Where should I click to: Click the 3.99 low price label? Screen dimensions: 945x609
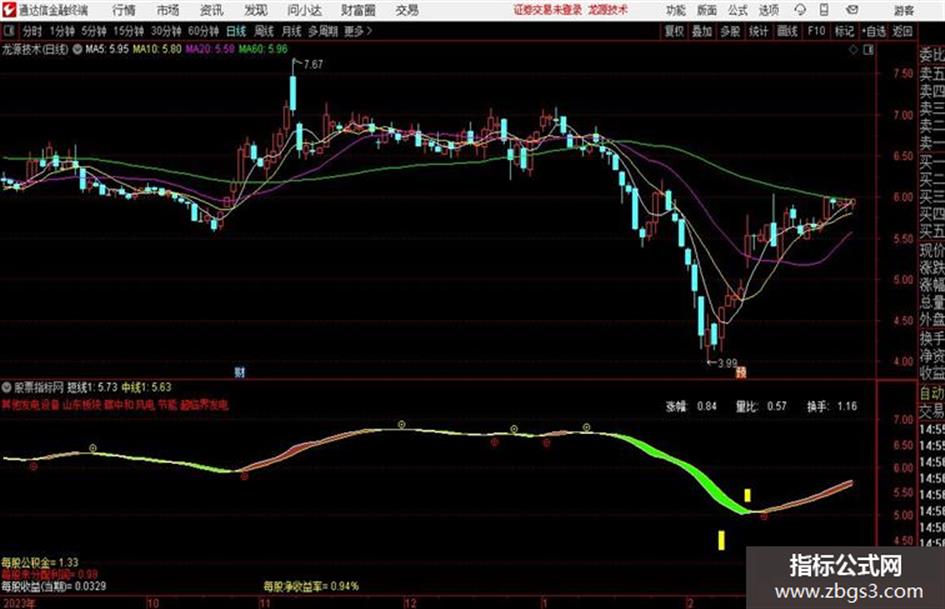(x=727, y=363)
